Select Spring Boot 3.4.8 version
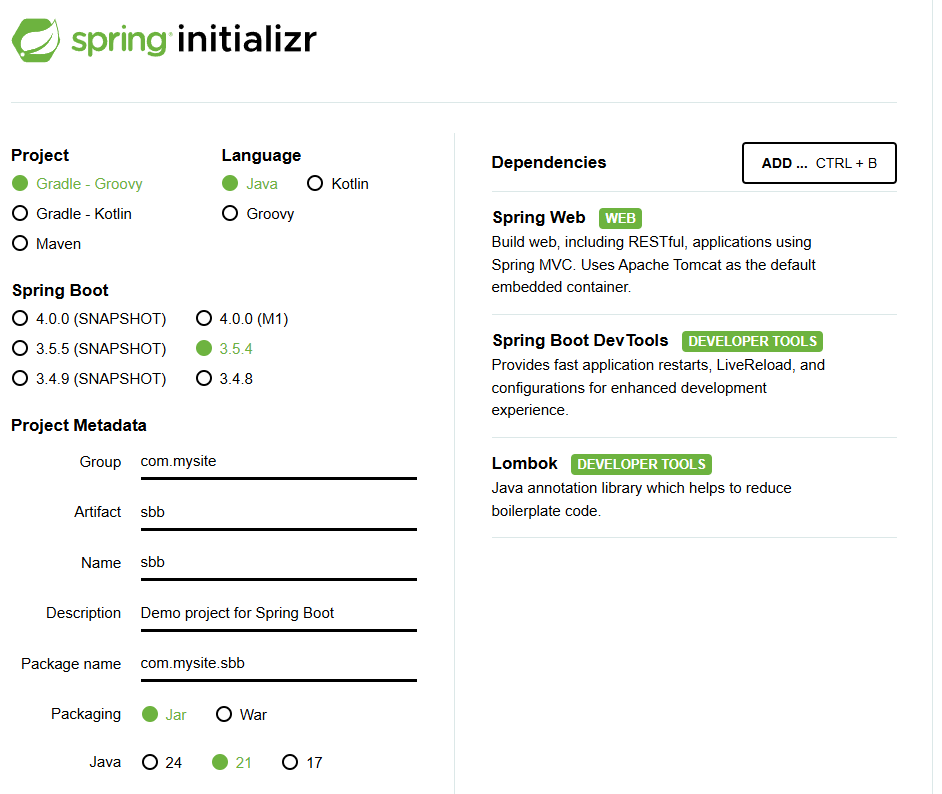Viewport: 942px width, 794px height. 225,379
